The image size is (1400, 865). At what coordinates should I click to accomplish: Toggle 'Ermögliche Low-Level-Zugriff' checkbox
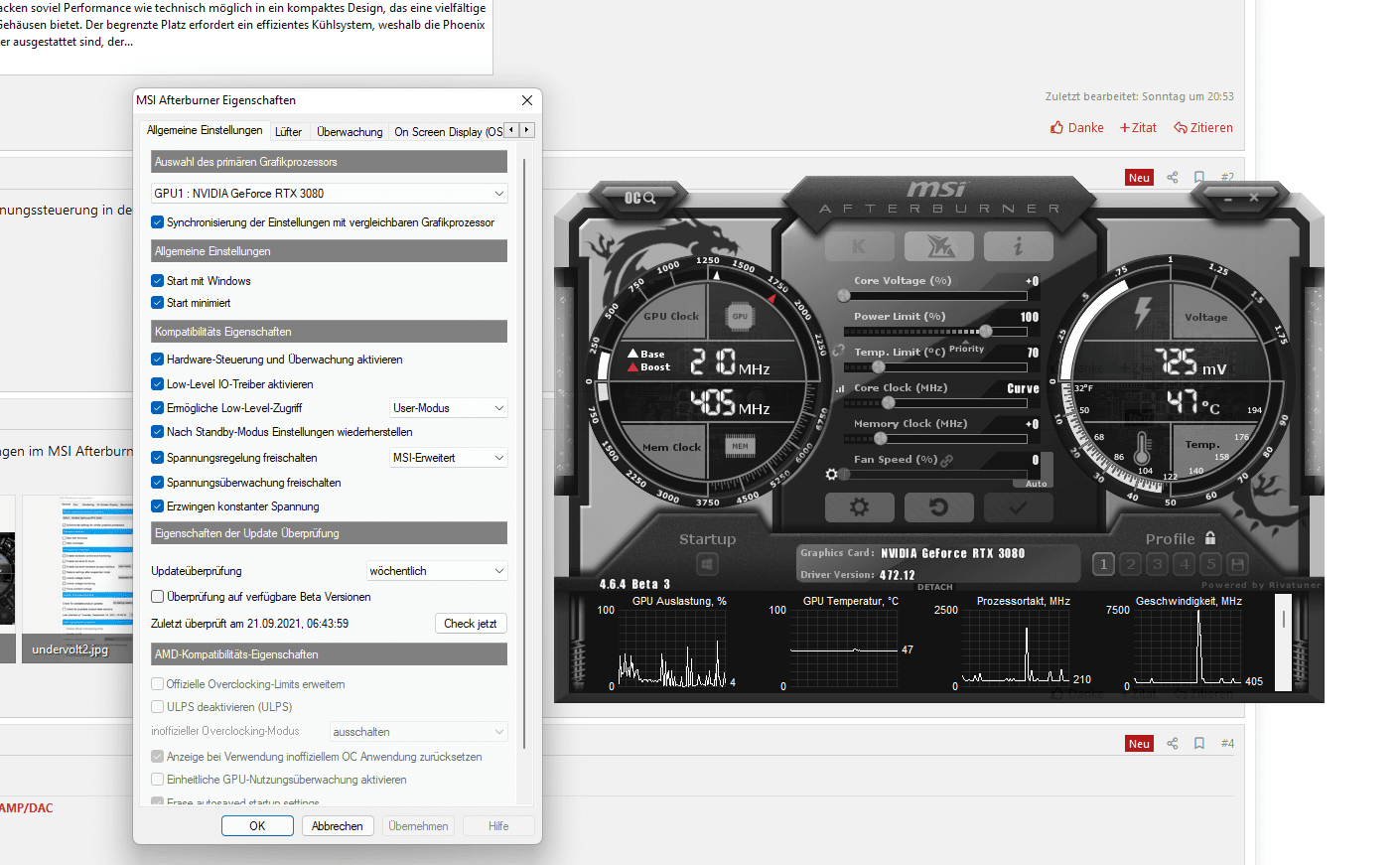(157, 408)
